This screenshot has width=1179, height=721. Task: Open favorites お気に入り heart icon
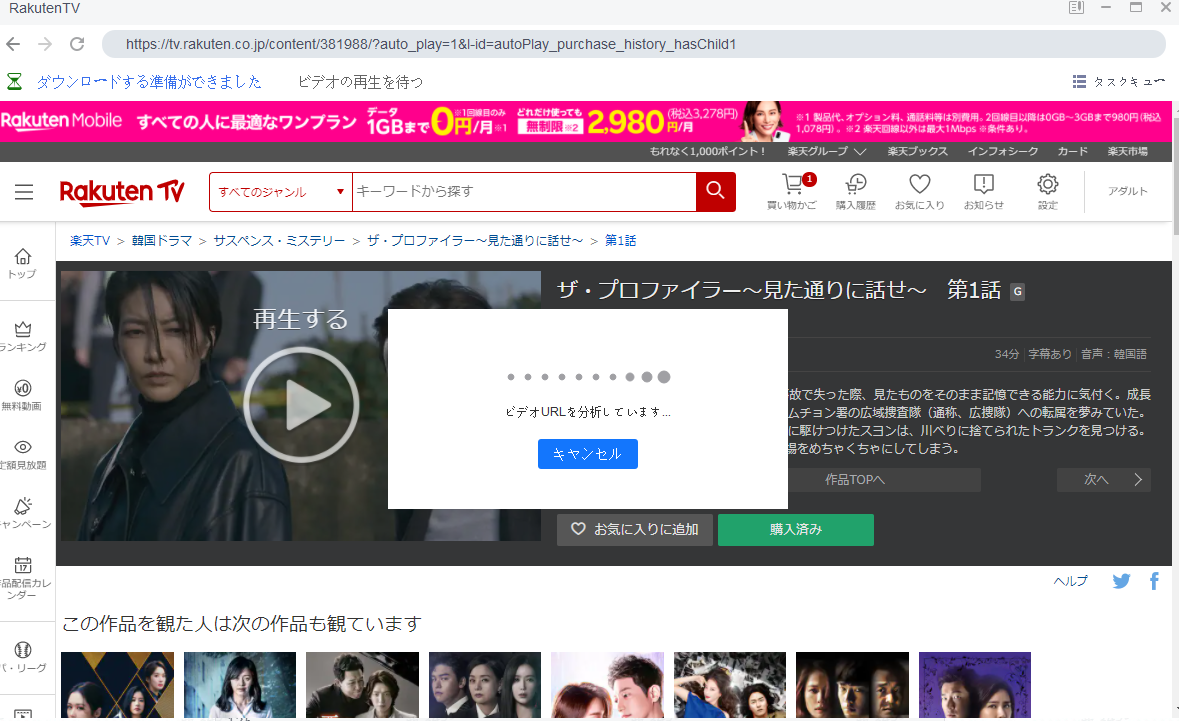[920, 192]
